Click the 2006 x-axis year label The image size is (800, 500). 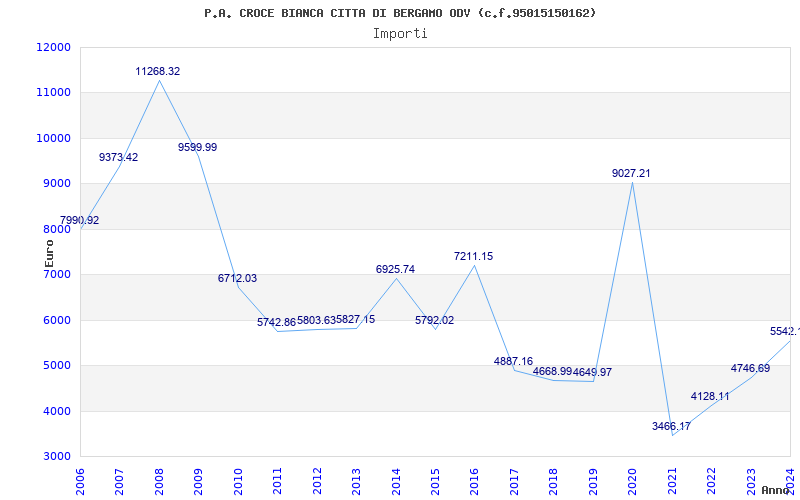tap(80, 481)
